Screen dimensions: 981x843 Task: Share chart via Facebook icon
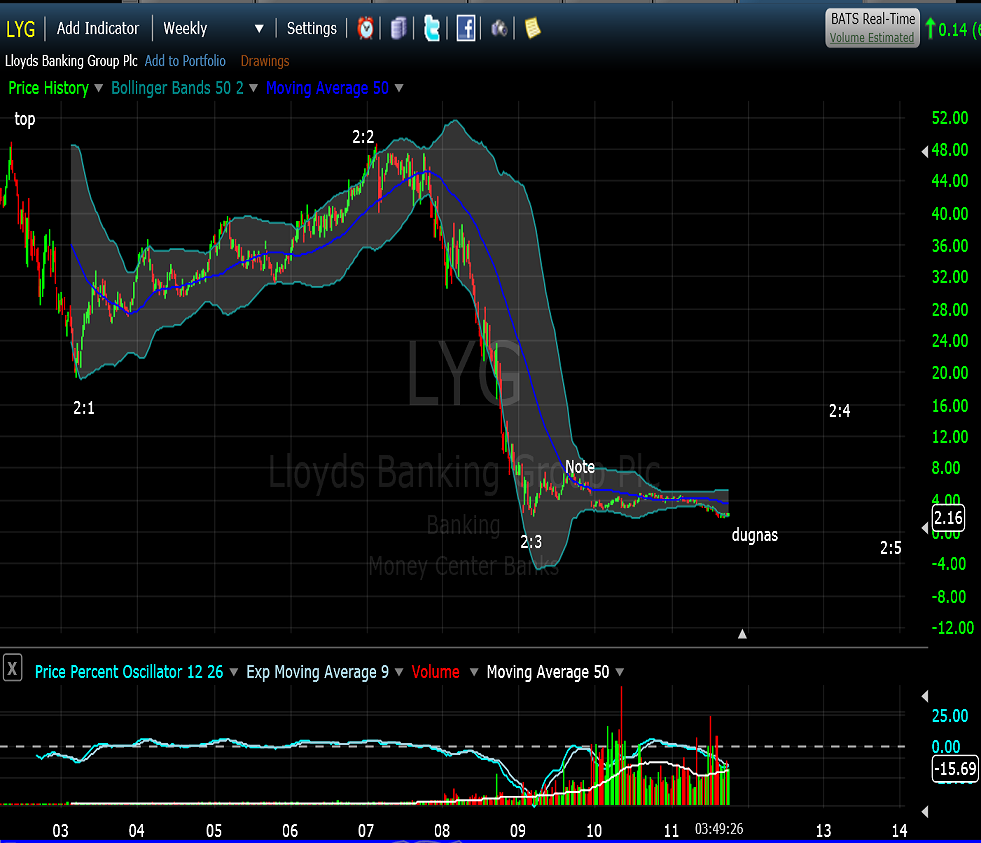[x=465, y=28]
